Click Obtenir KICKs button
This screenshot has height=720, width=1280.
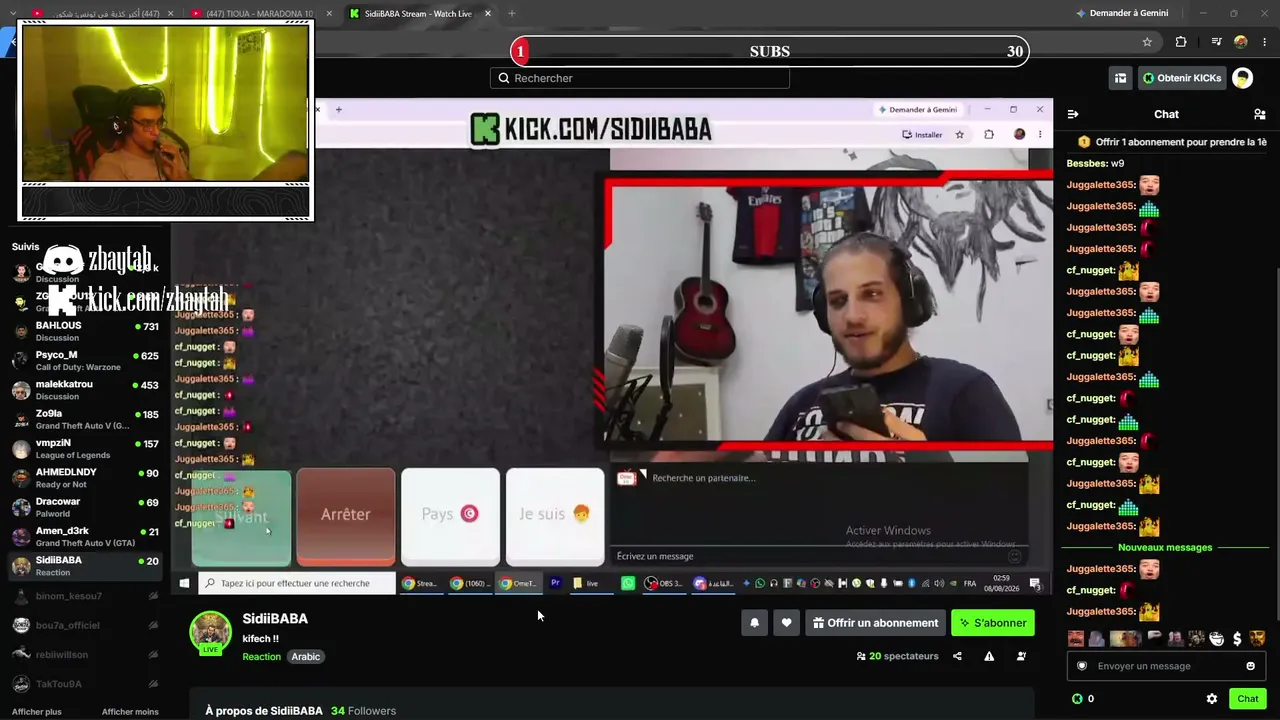pyautogui.click(x=1182, y=78)
